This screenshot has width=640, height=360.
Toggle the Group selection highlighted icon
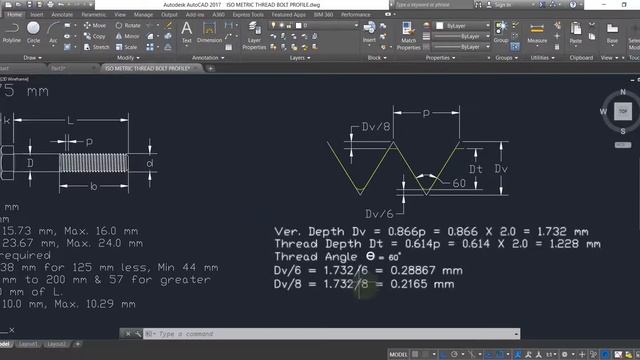coord(515,47)
